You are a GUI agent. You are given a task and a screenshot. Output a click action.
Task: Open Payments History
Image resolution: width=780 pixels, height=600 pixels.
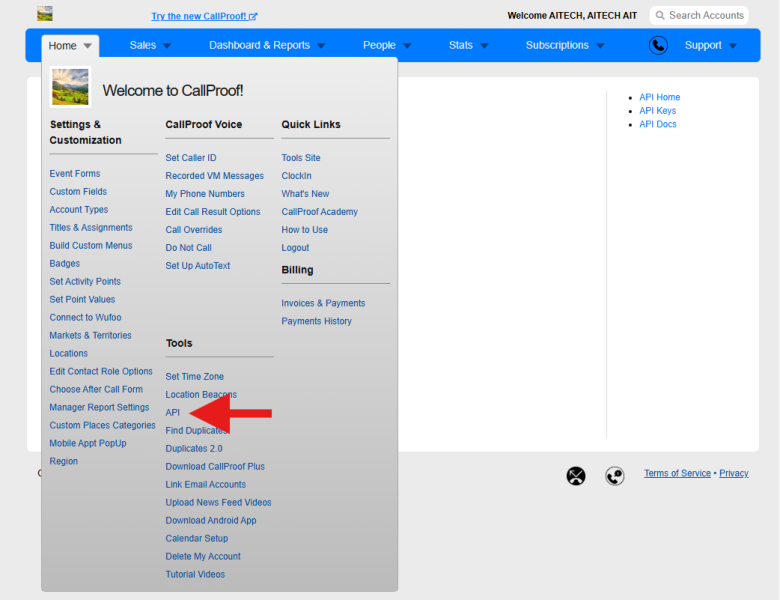[x=316, y=321]
